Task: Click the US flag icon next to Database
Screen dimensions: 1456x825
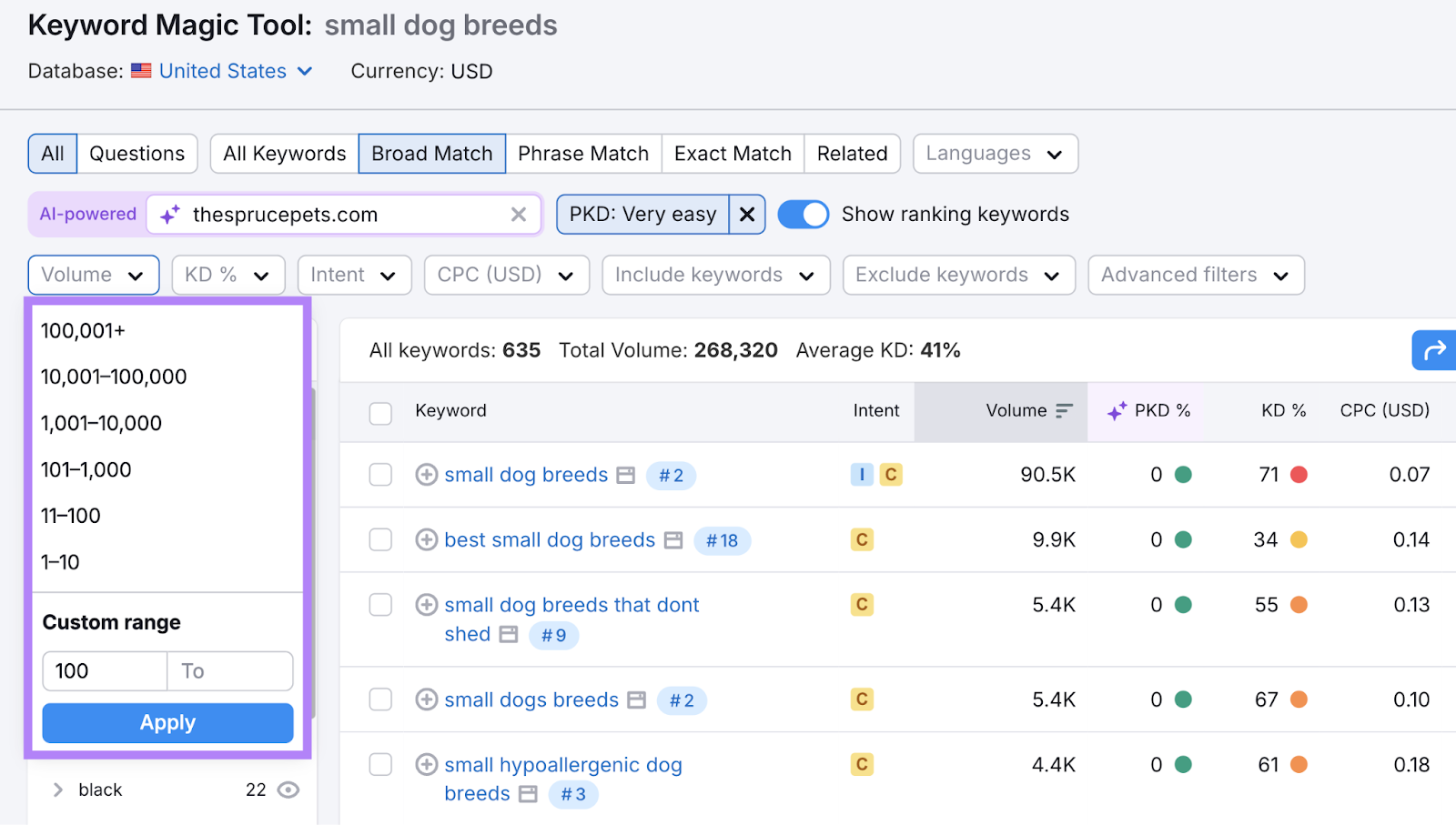Action: tap(141, 71)
